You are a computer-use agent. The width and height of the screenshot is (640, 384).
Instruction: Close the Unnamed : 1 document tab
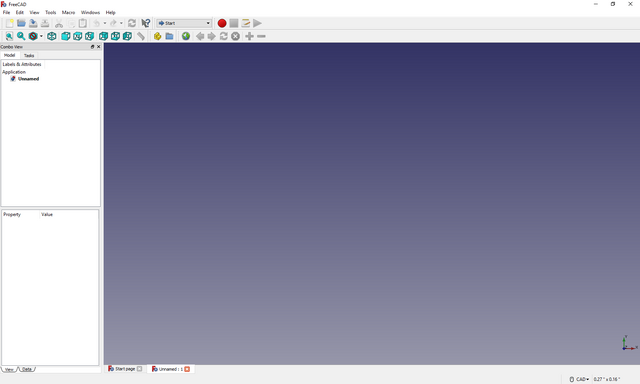[x=187, y=369]
